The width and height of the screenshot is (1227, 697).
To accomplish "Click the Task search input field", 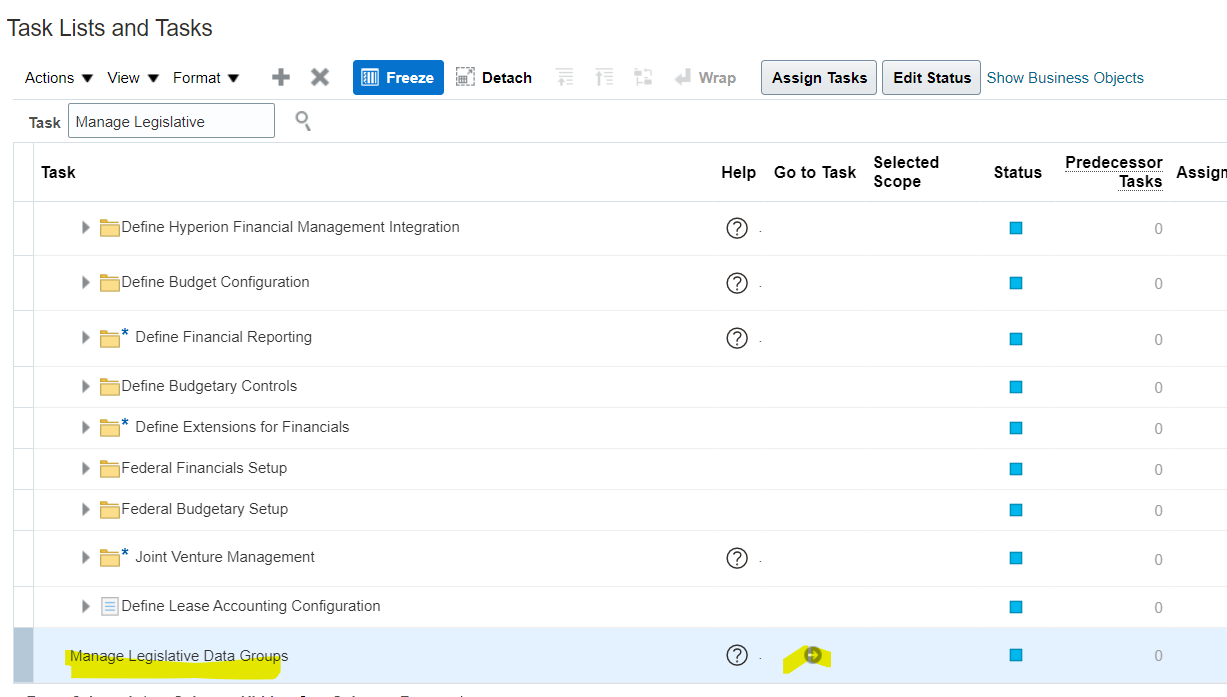I will tap(171, 121).
